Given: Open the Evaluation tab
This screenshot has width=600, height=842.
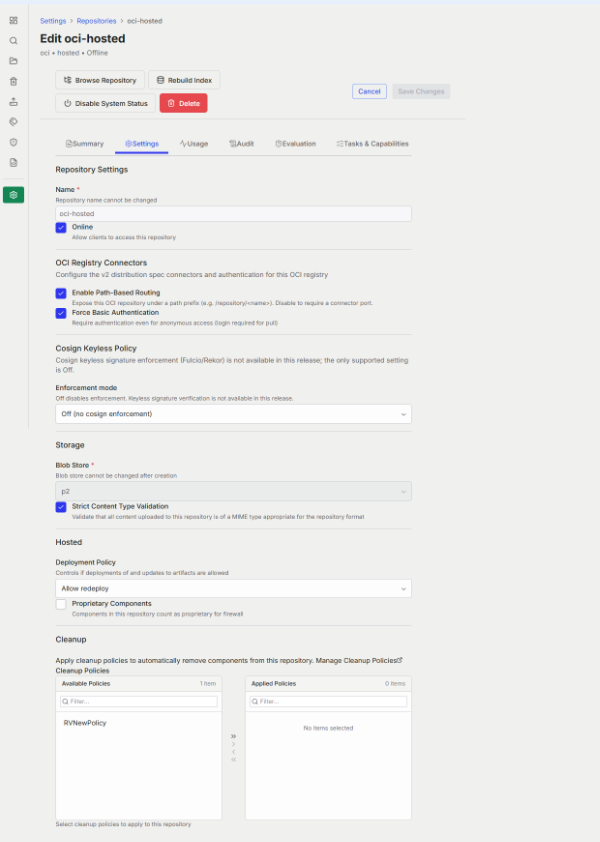Looking at the screenshot, I should tap(295, 144).
